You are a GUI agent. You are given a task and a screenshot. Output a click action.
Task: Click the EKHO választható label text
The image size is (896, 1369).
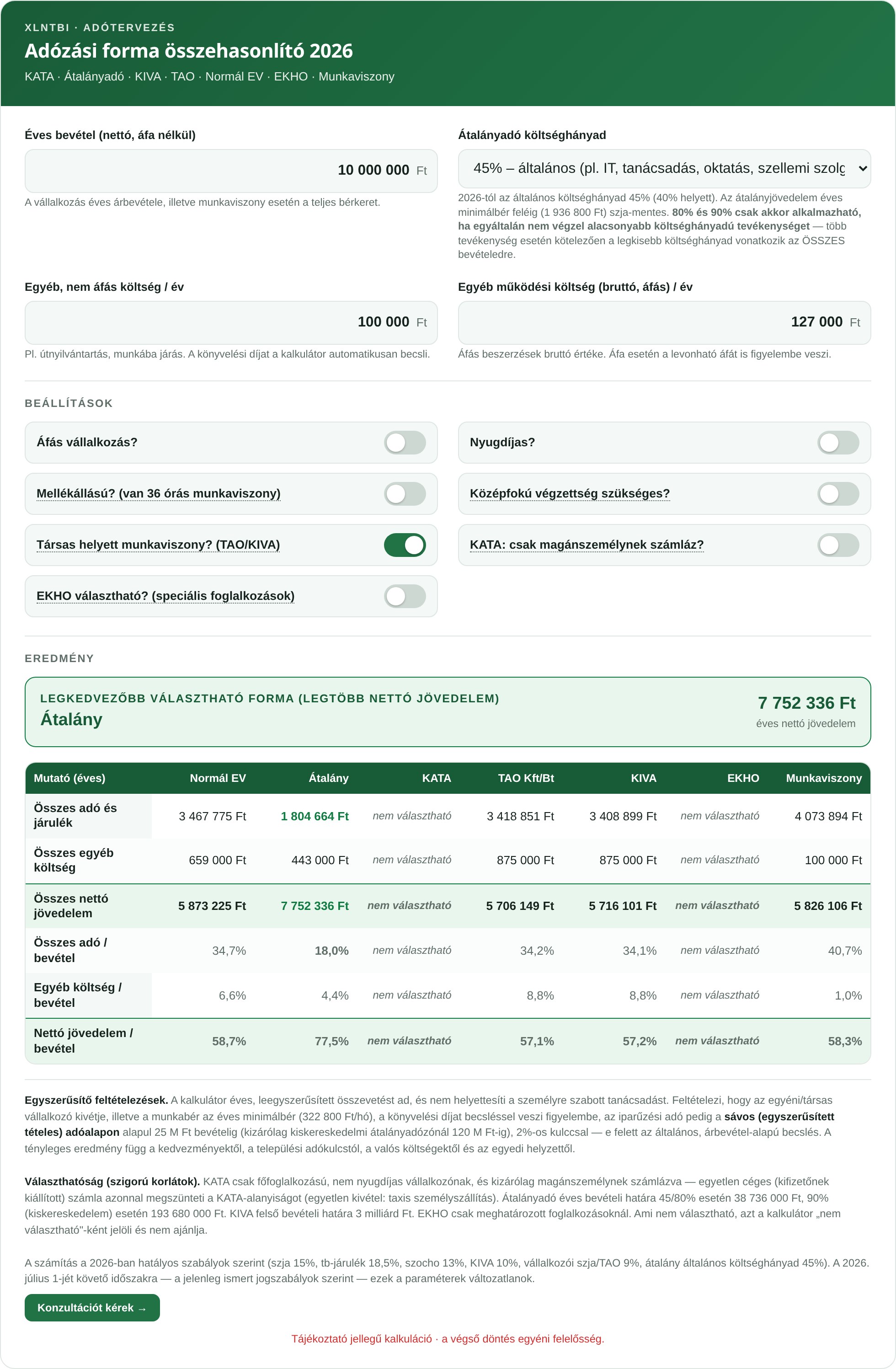click(165, 596)
